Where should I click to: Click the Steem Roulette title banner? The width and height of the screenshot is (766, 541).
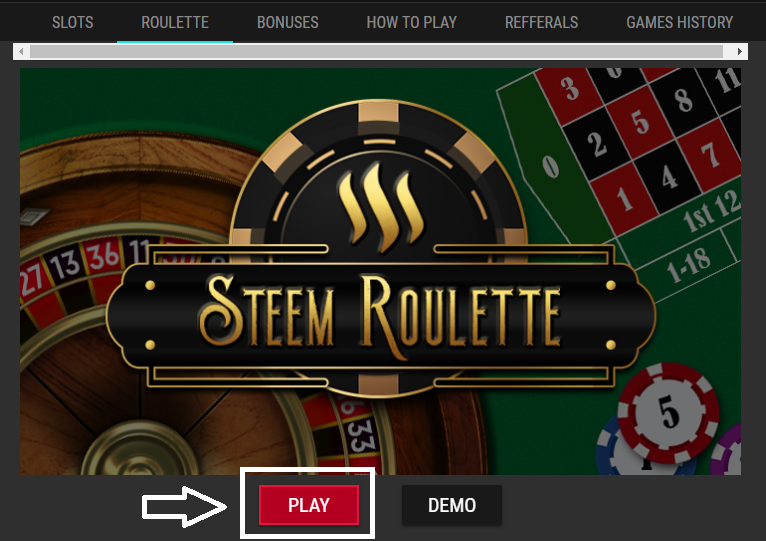coord(380,315)
